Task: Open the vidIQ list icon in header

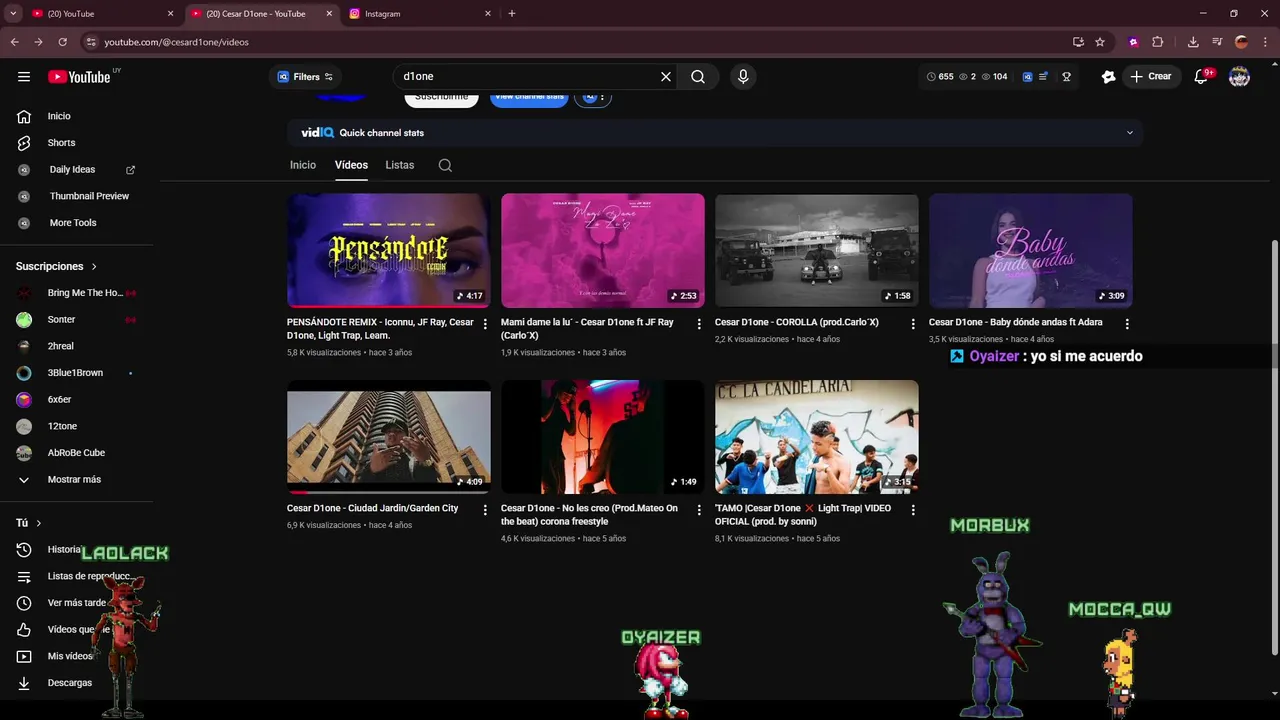Action: 1043,77
